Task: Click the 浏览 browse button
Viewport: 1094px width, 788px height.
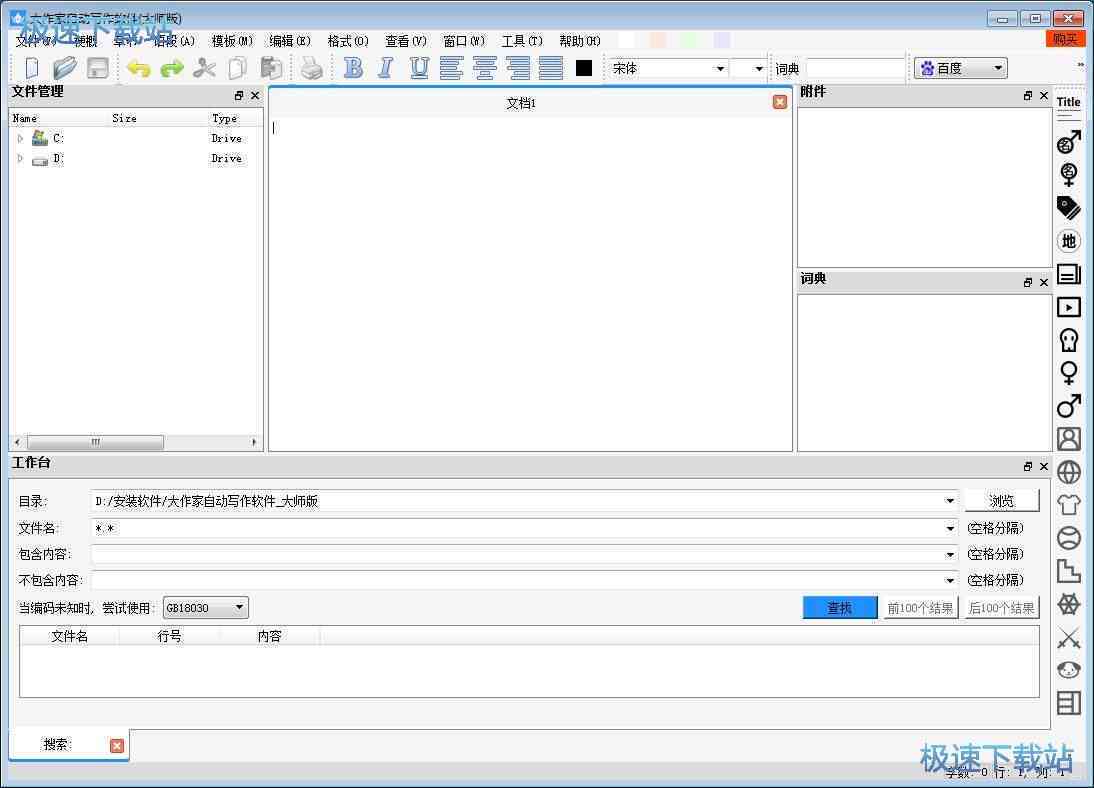Action: [x=1002, y=501]
